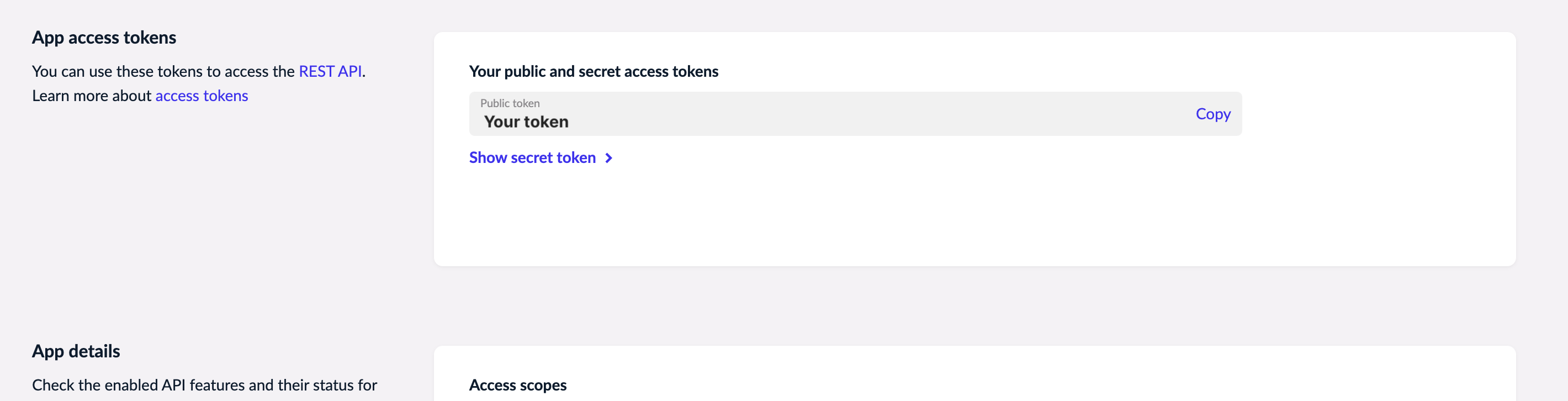Click the "App access tokens" heading
The height and width of the screenshot is (401, 1568).
click(x=104, y=38)
